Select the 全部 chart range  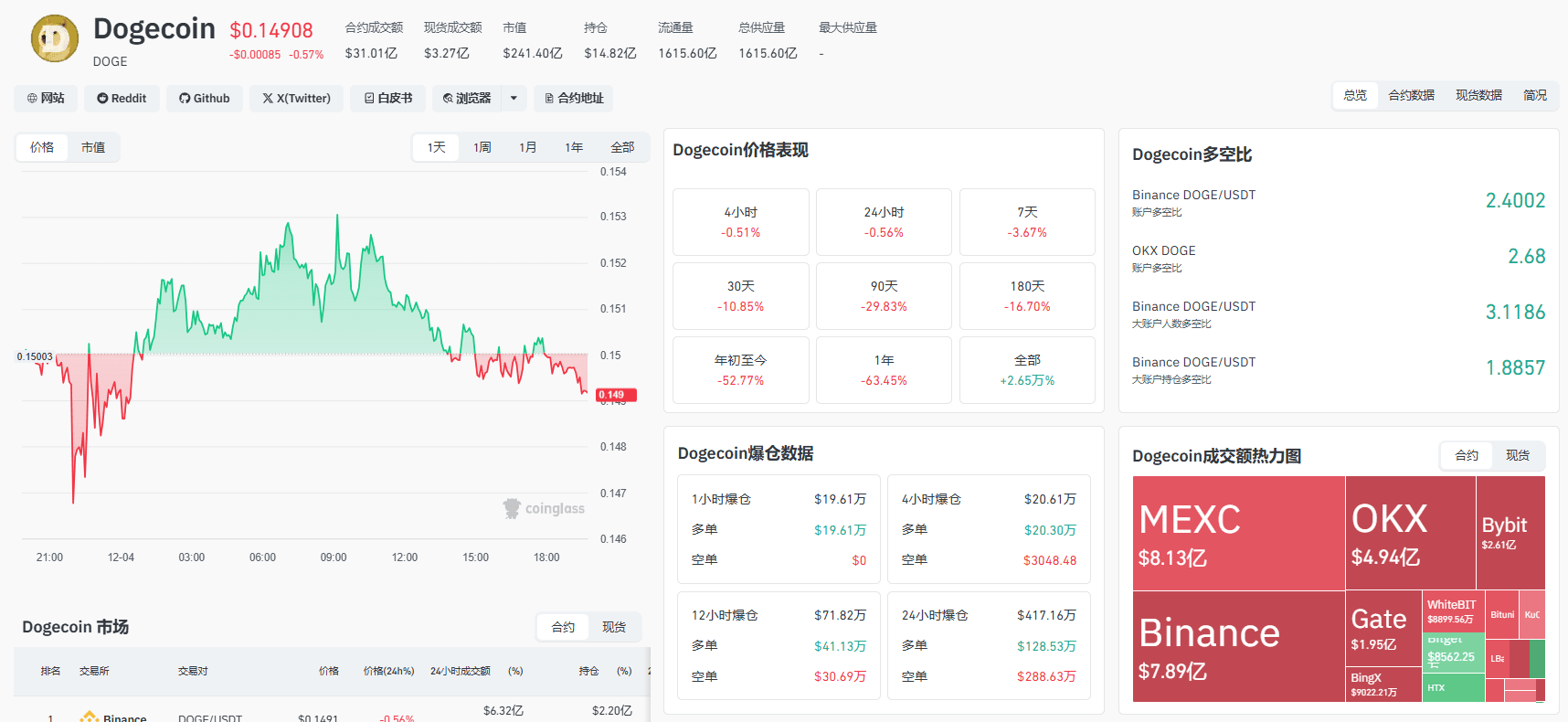(622, 147)
